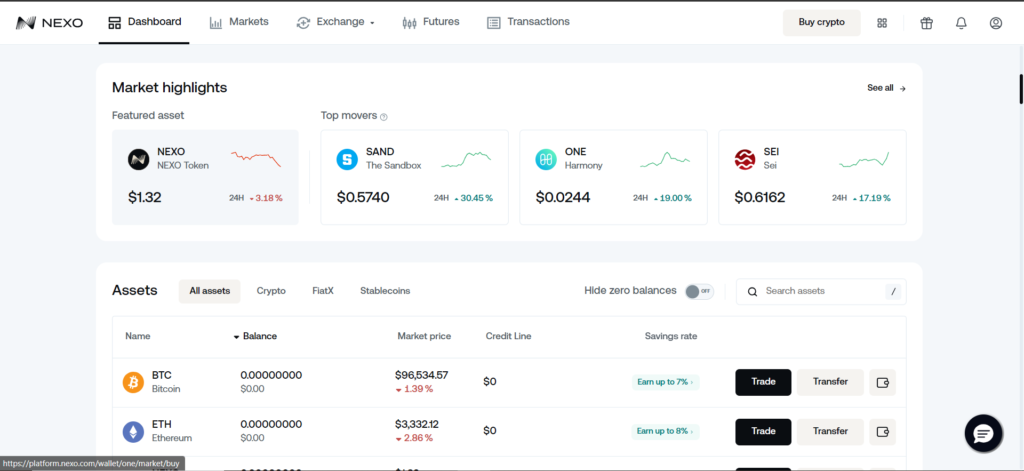Select the FiatX filter tab
The image size is (1024, 471).
323,291
